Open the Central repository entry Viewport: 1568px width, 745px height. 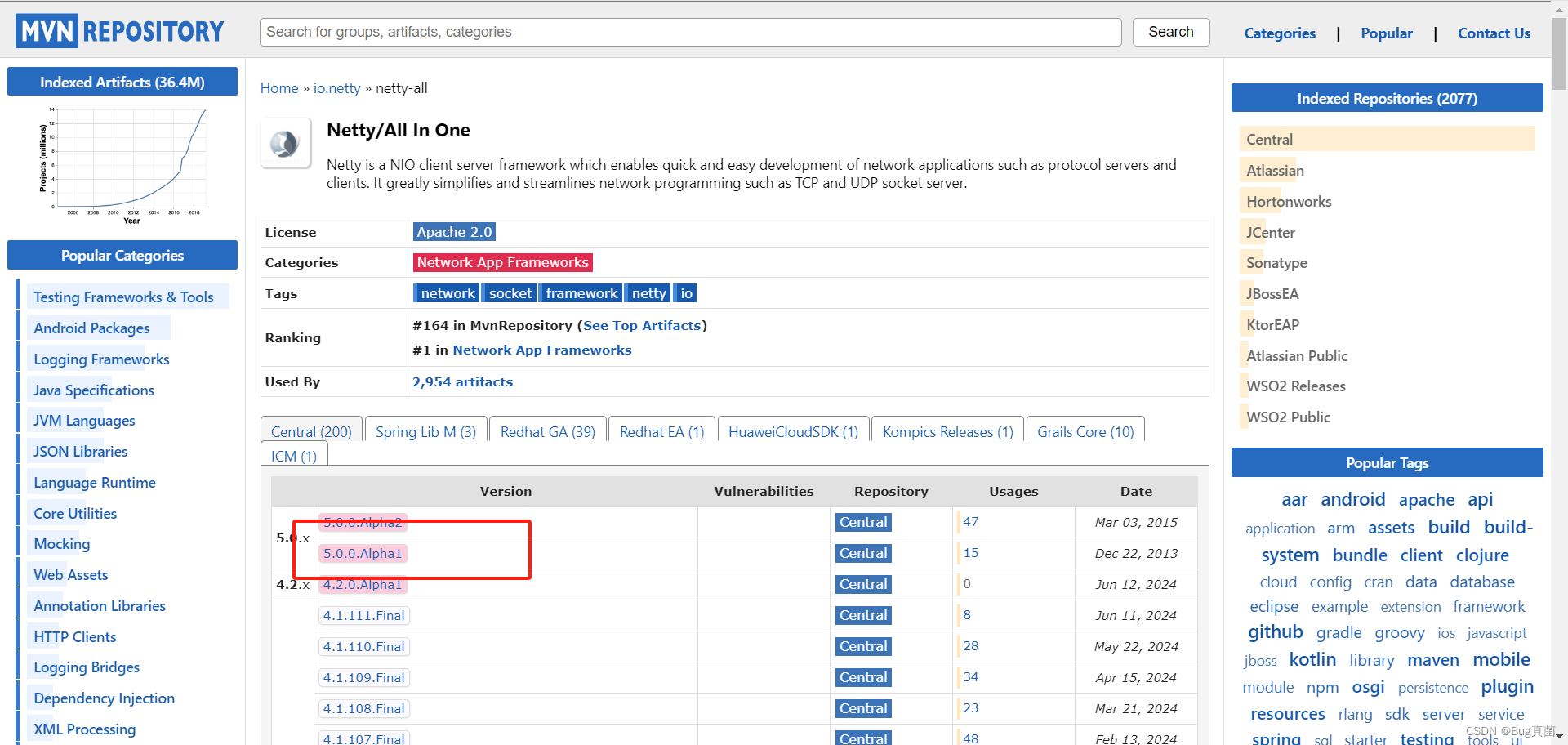coord(1387,139)
